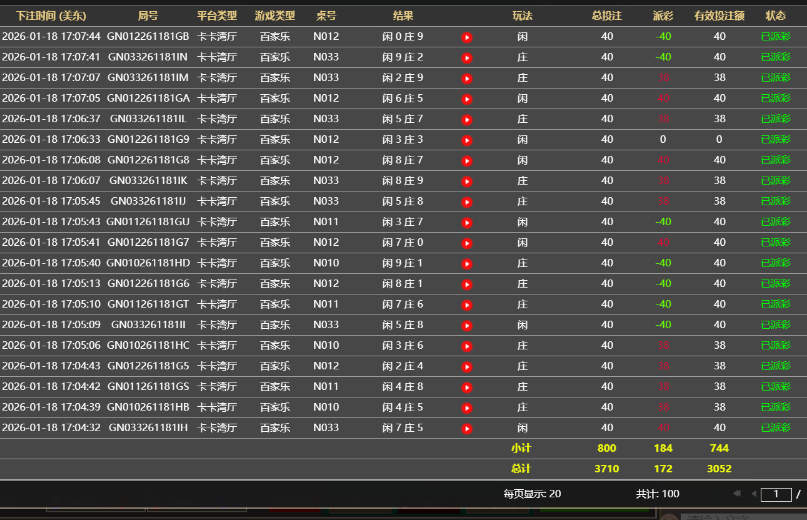Screen dimensions: 807x520
Task: Play replay for round GN033261181IH
Action: 467,428
